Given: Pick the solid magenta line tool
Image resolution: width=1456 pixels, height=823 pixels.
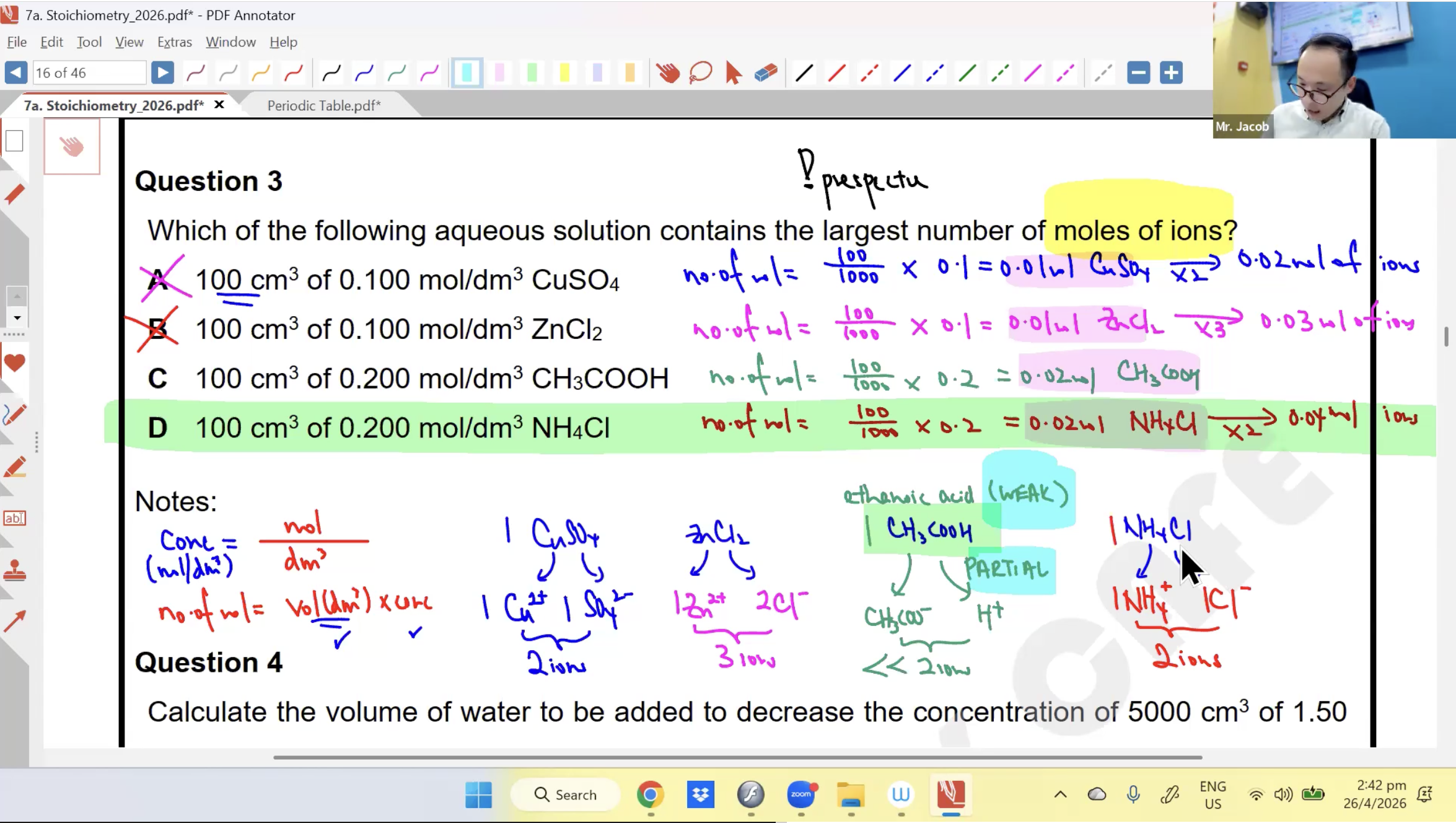Looking at the screenshot, I should tap(1032, 73).
